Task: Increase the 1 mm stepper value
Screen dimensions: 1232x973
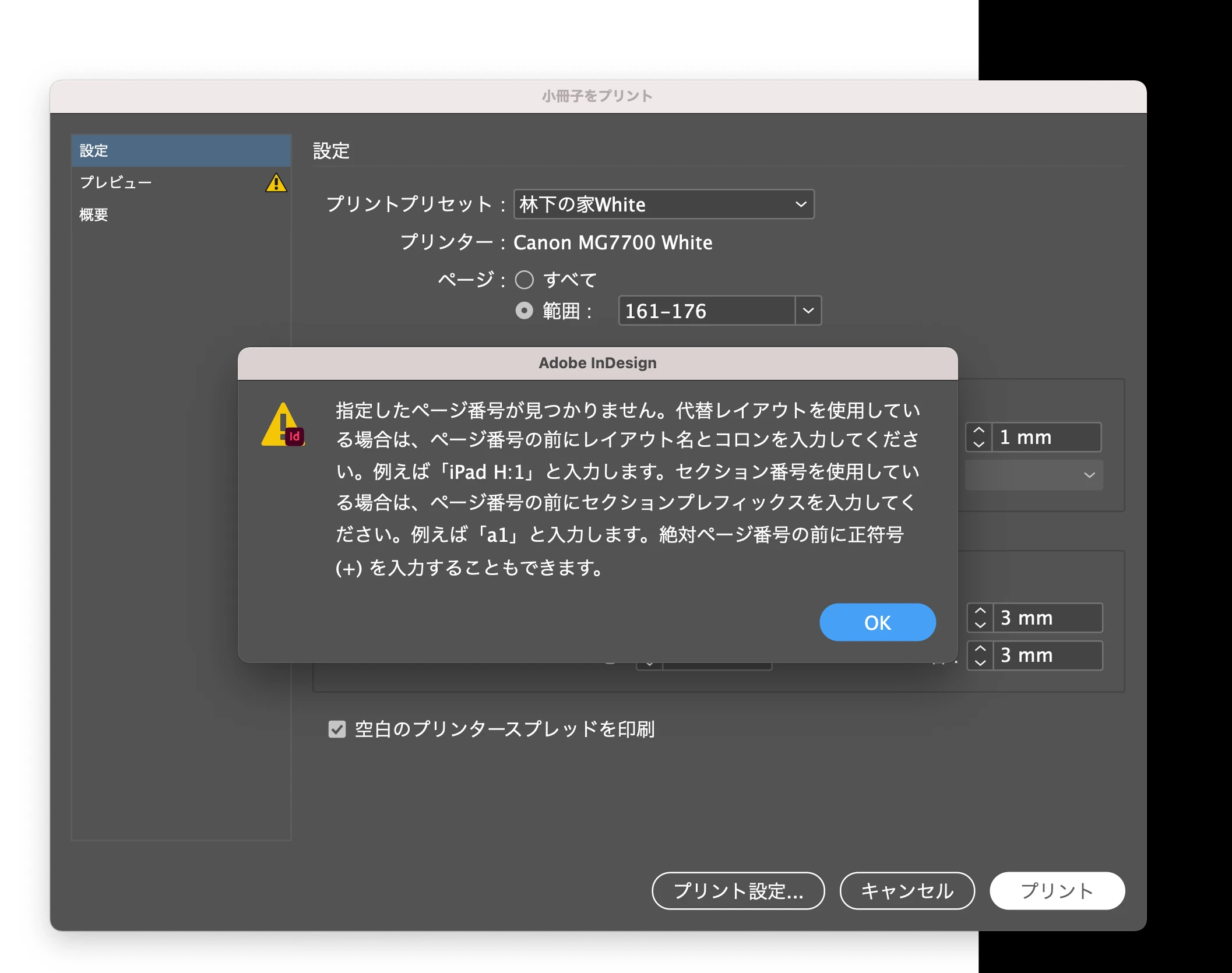Action: coord(979,431)
